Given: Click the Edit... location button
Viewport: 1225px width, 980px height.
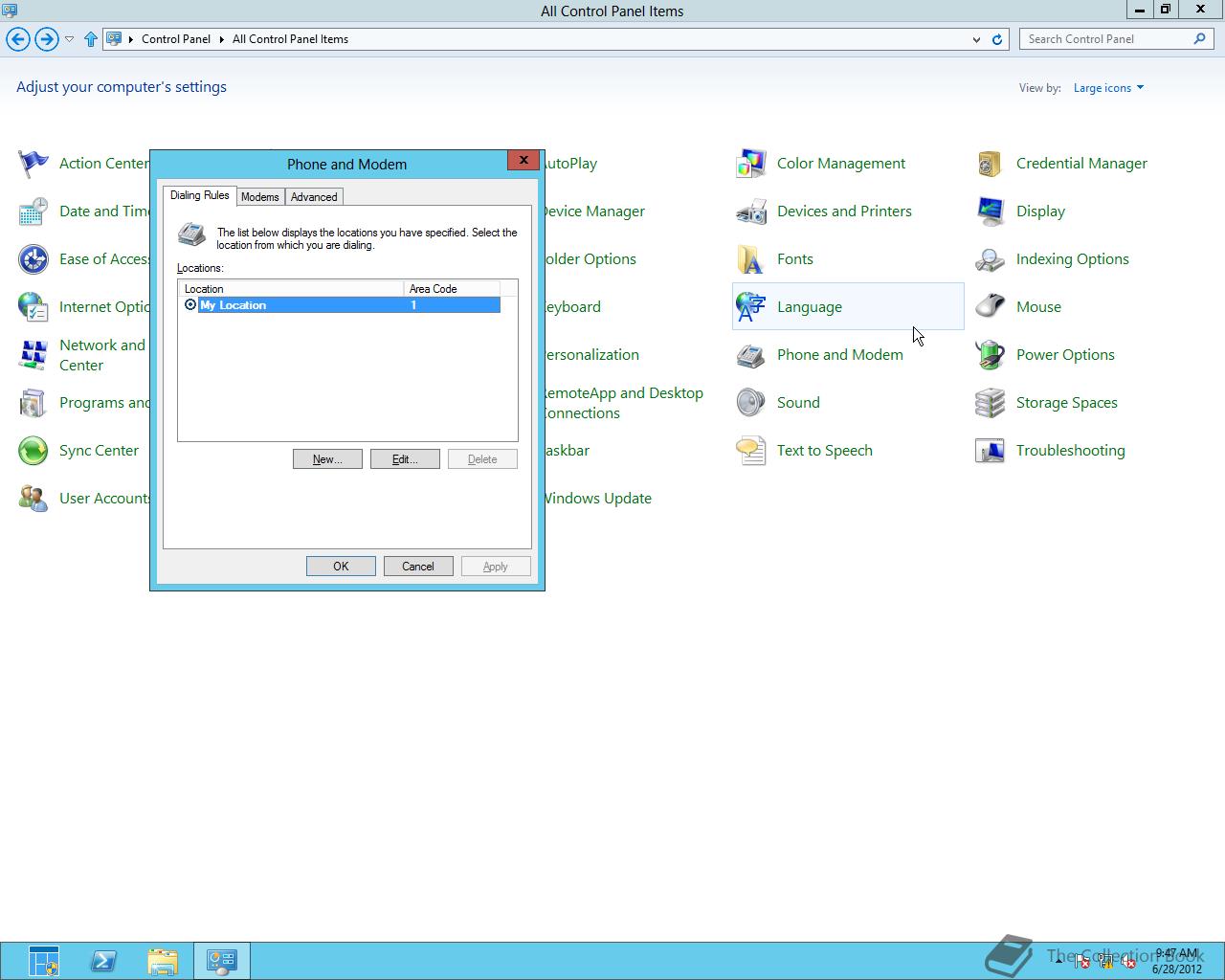Looking at the screenshot, I should click(x=405, y=459).
